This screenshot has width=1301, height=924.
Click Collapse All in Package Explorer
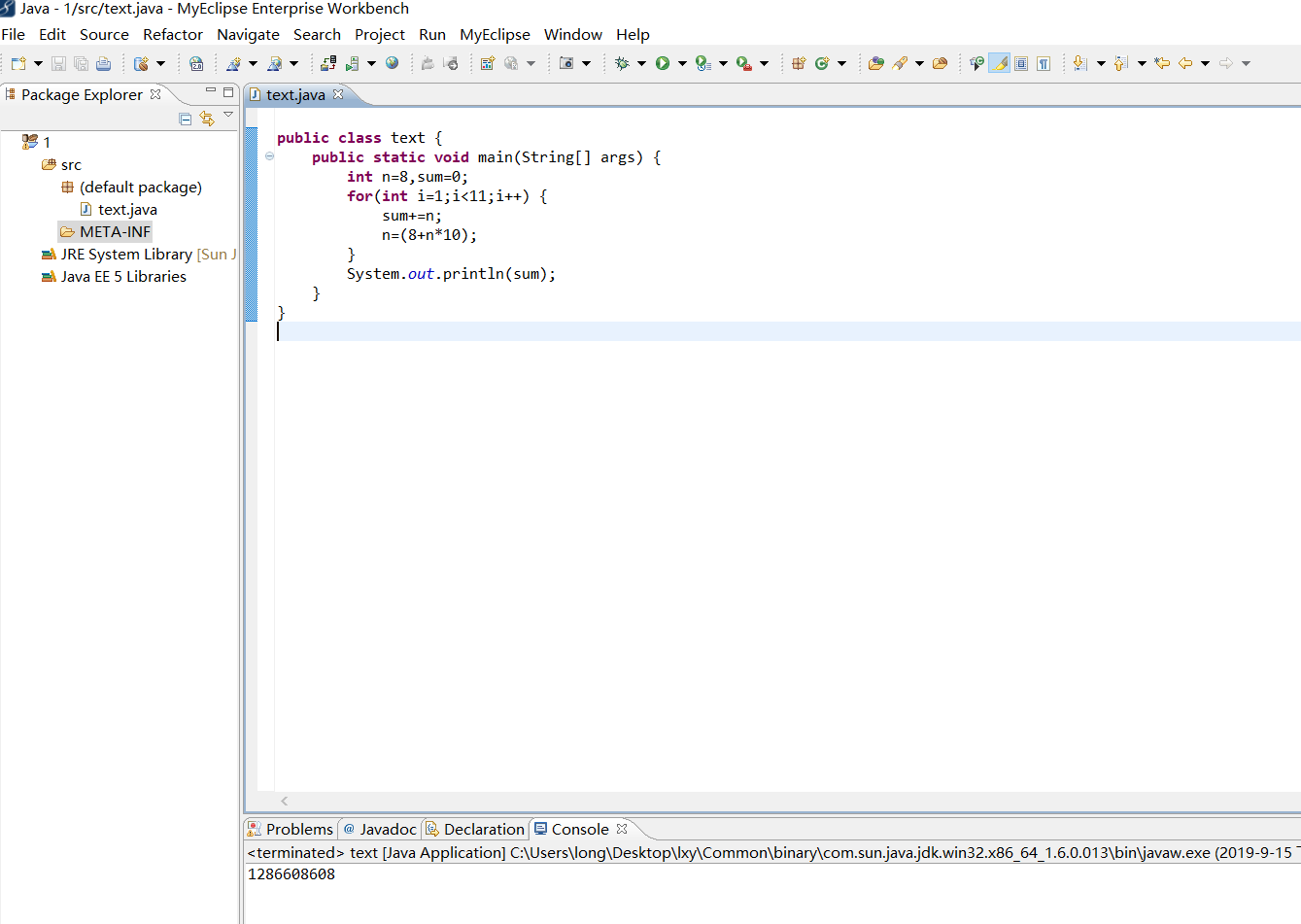[x=186, y=119]
